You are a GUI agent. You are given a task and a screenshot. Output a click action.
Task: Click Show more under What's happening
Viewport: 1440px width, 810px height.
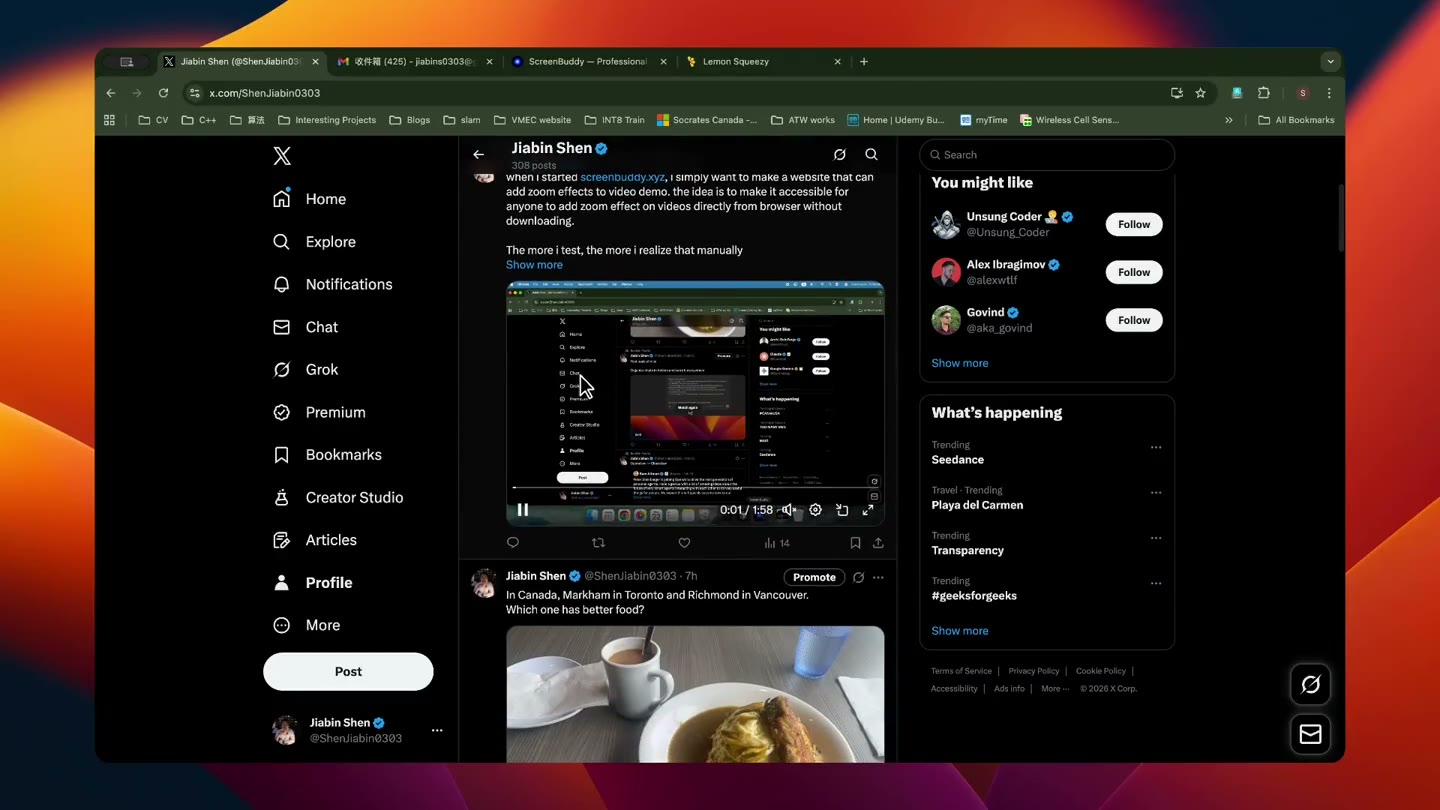click(960, 631)
